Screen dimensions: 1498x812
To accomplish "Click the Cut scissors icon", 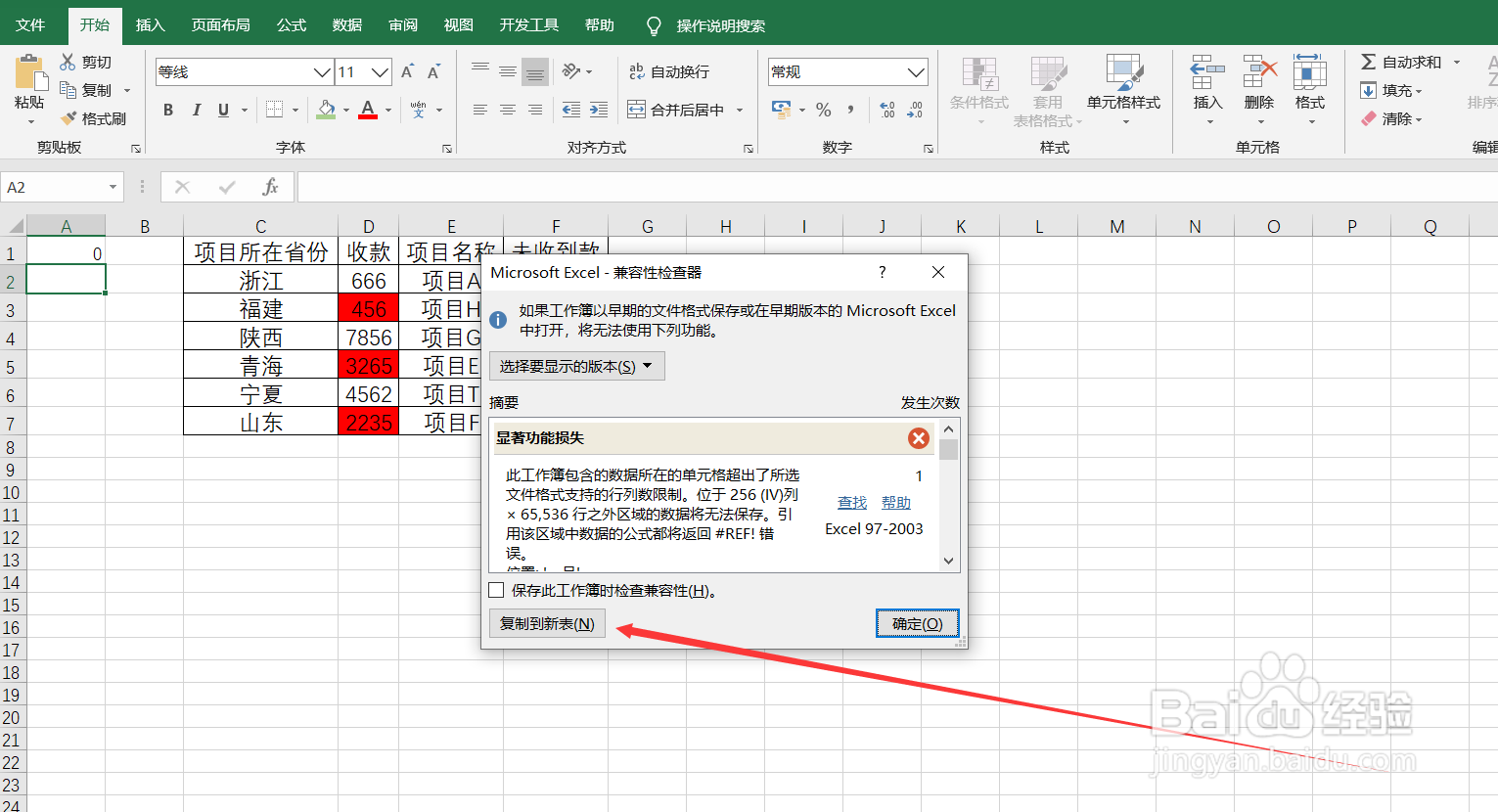I will (68, 62).
